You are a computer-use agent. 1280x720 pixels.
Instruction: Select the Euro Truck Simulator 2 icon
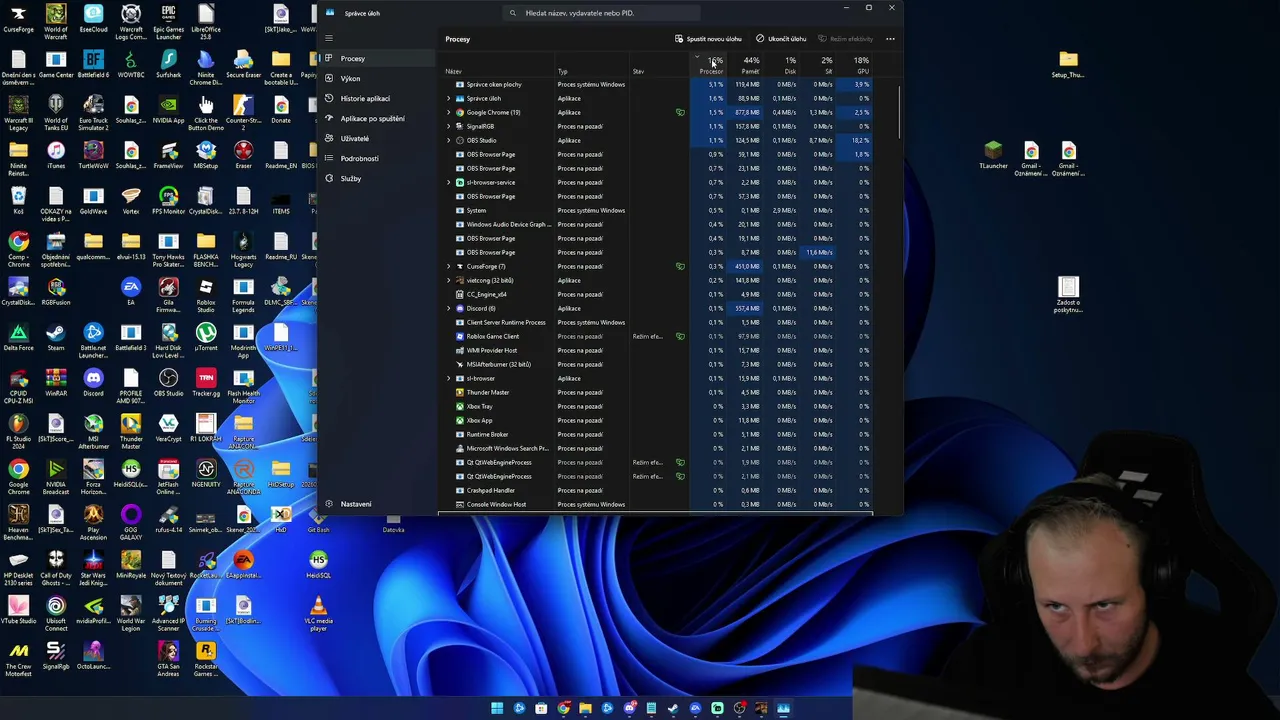[93, 112]
